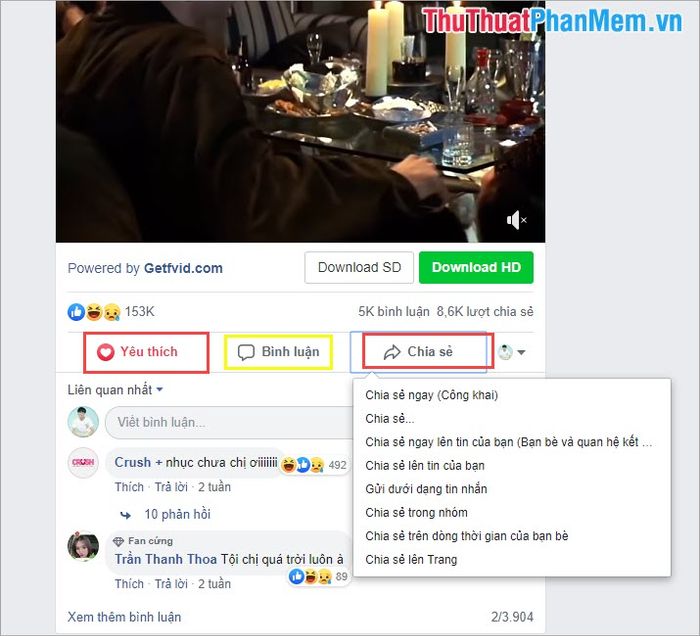700x636 pixels.
Task: Open the Xem thêm bình luận link
Action: [124, 617]
